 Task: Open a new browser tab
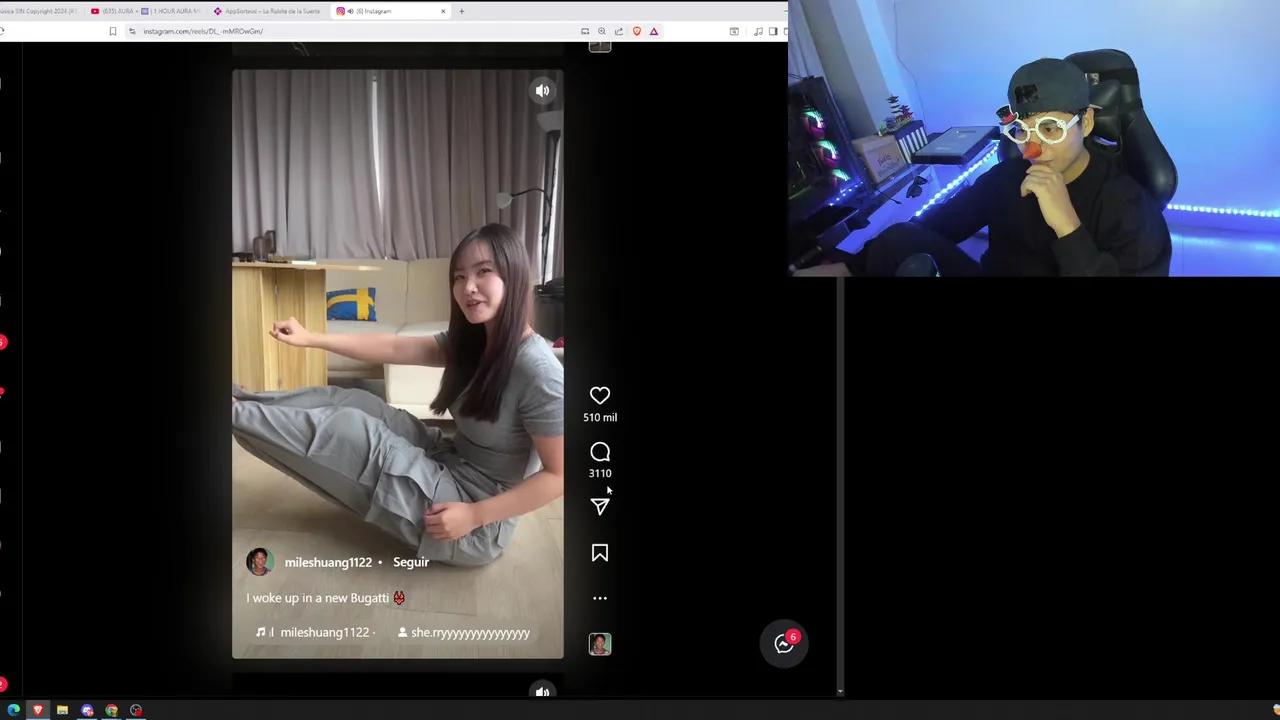461,11
